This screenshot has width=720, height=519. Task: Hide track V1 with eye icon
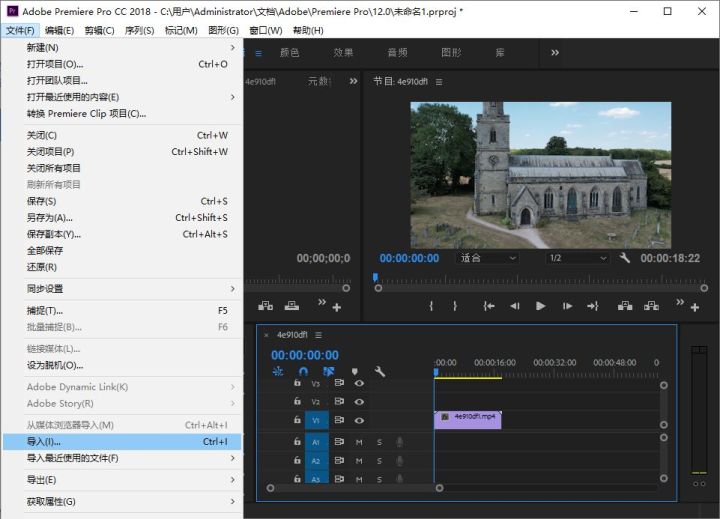point(359,421)
